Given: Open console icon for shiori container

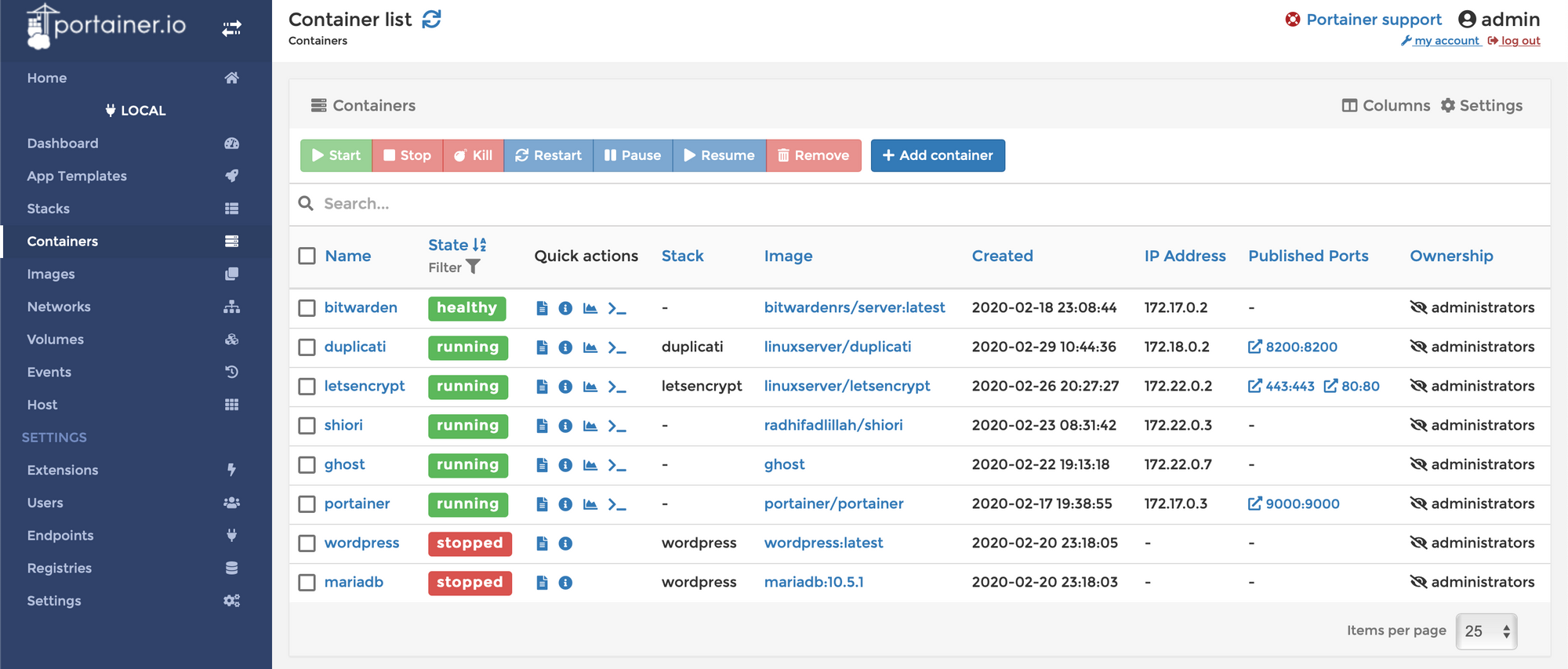Looking at the screenshot, I should (x=617, y=426).
